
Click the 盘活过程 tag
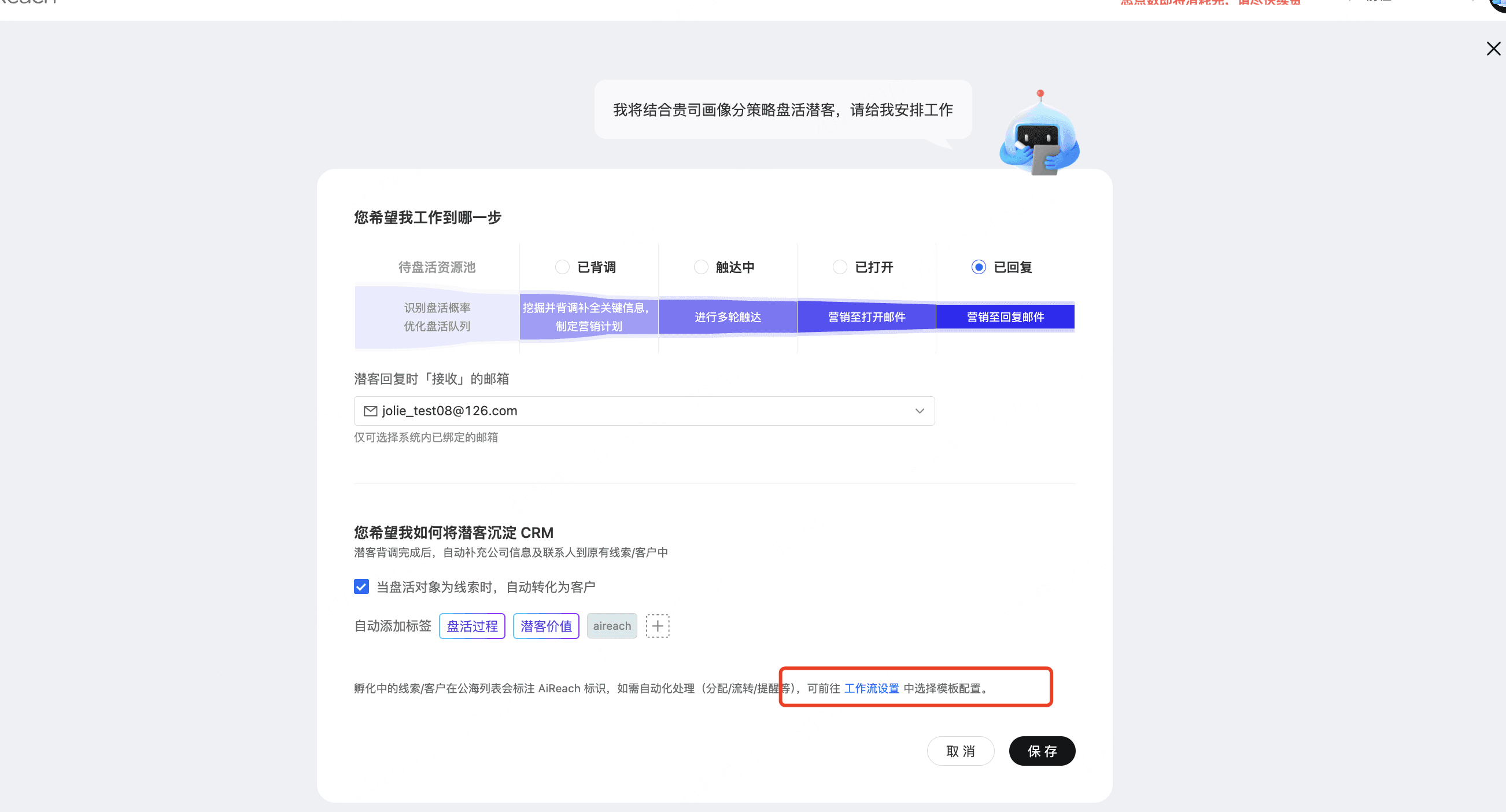472,626
